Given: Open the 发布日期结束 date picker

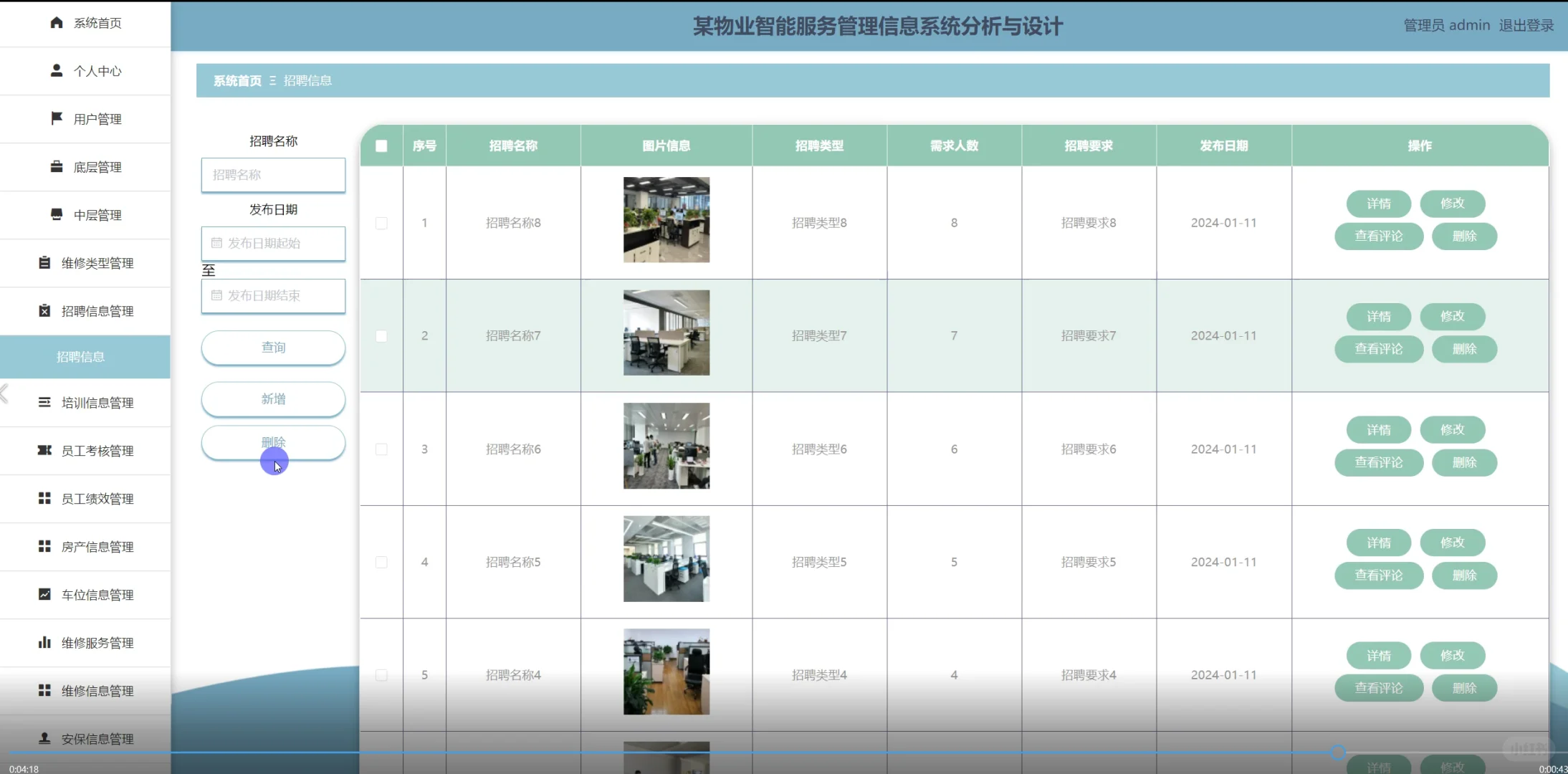Looking at the screenshot, I should click(273, 296).
